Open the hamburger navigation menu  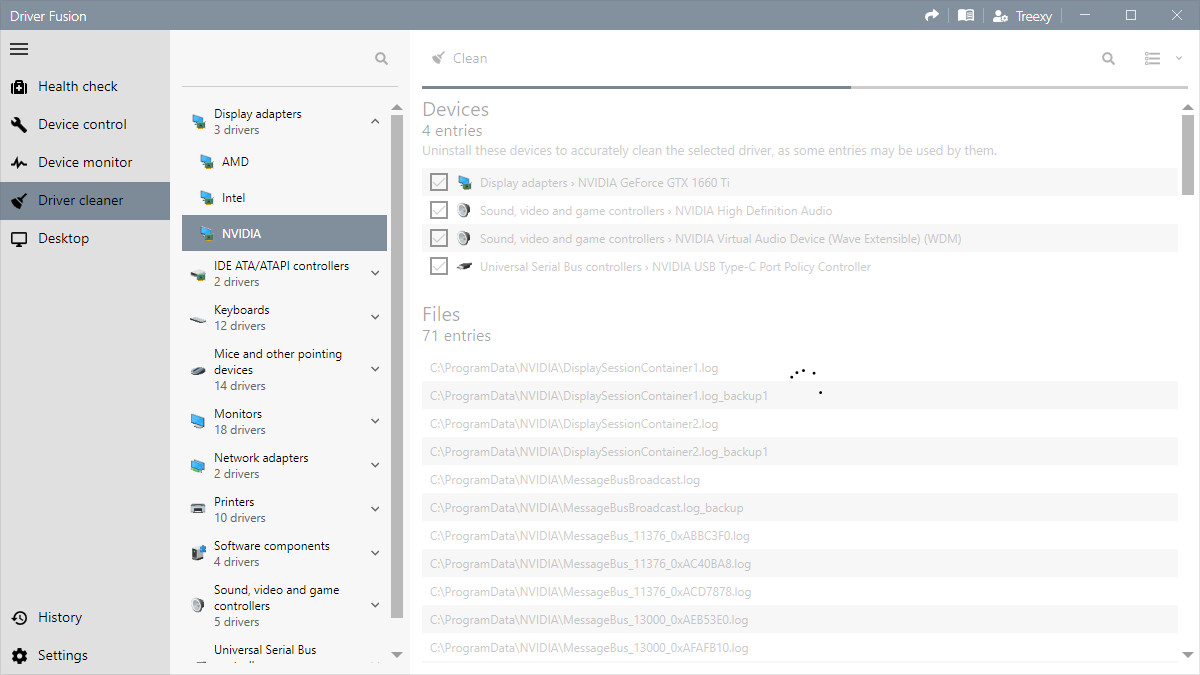coord(19,49)
